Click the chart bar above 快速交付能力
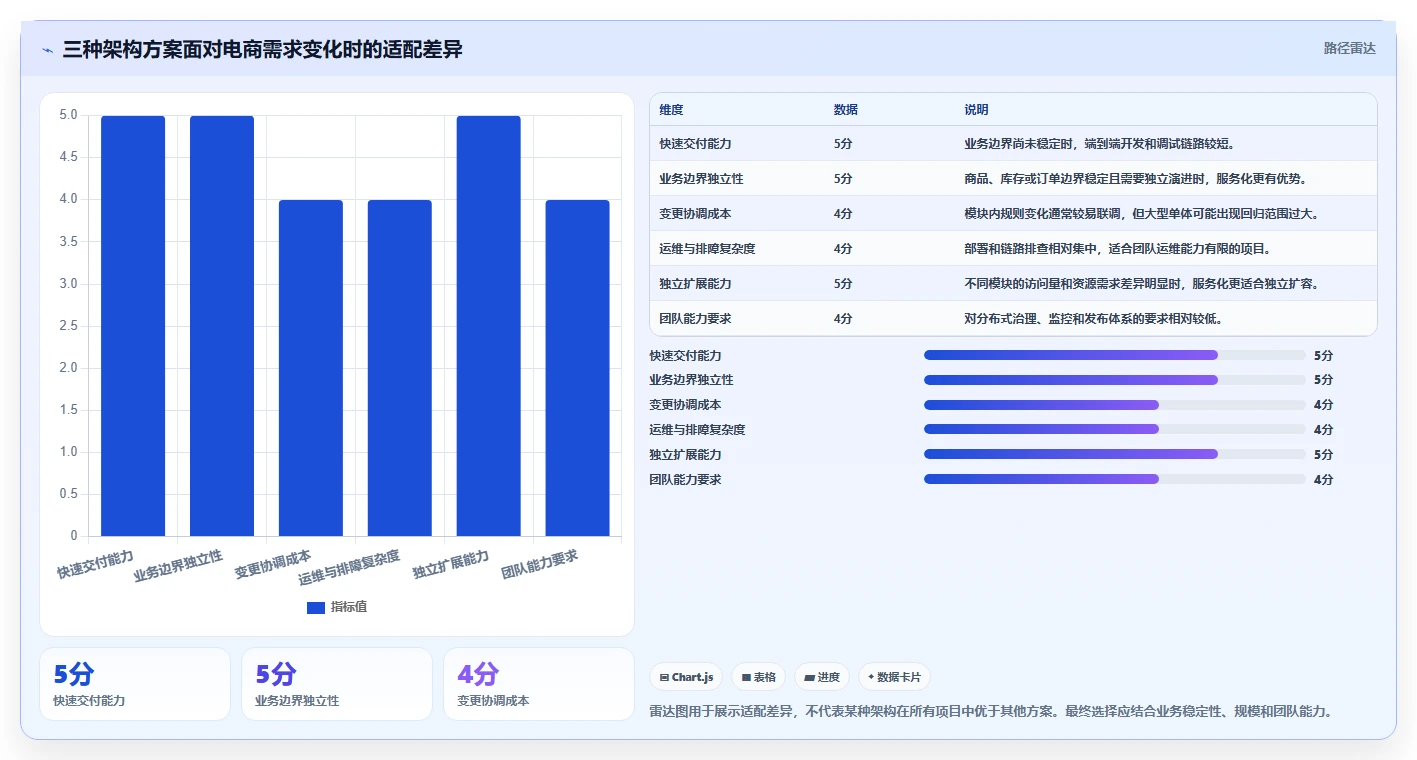The width and height of the screenshot is (1417, 760). tap(133, 326)
